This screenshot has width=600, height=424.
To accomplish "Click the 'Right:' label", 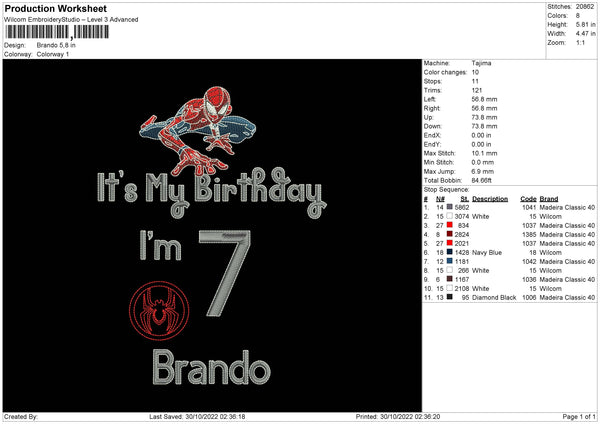I will pyautogui.click(x=432, y=108).
